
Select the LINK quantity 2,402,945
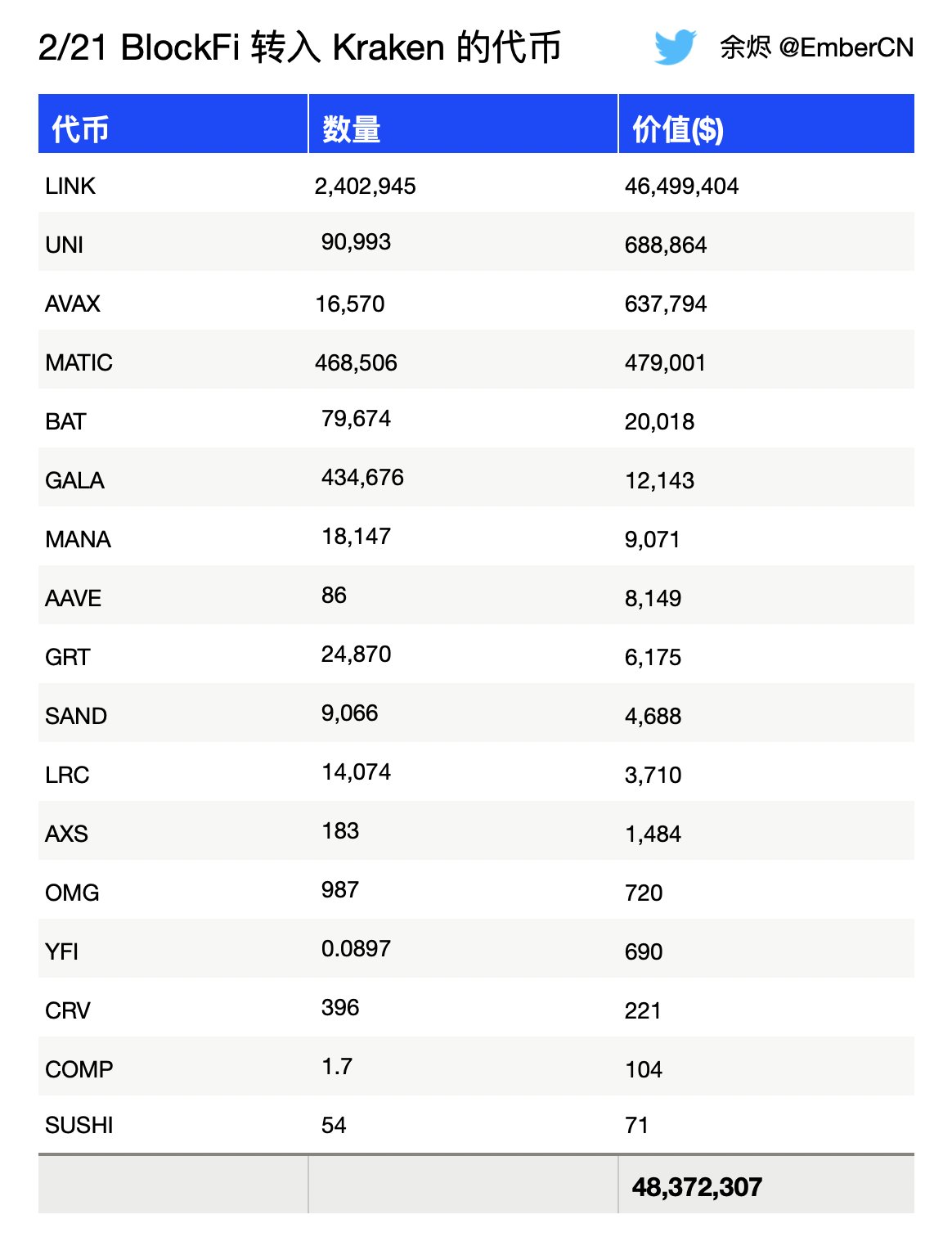point(366,187)
